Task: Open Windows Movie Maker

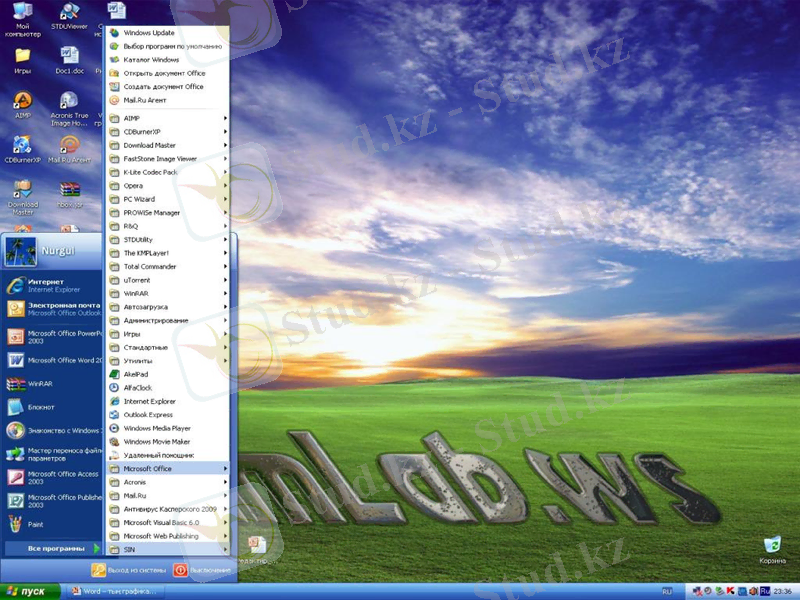Action: click(x=156, y=441)
